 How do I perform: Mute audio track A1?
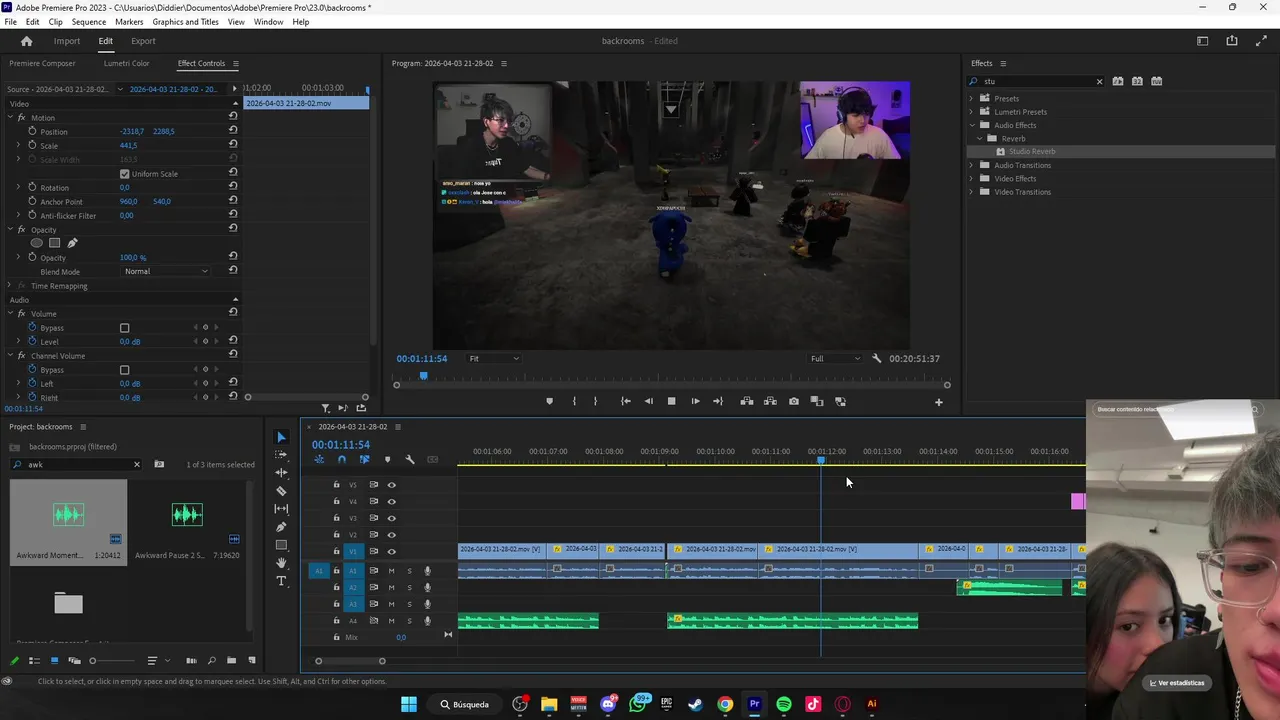(x=391, y=571)
